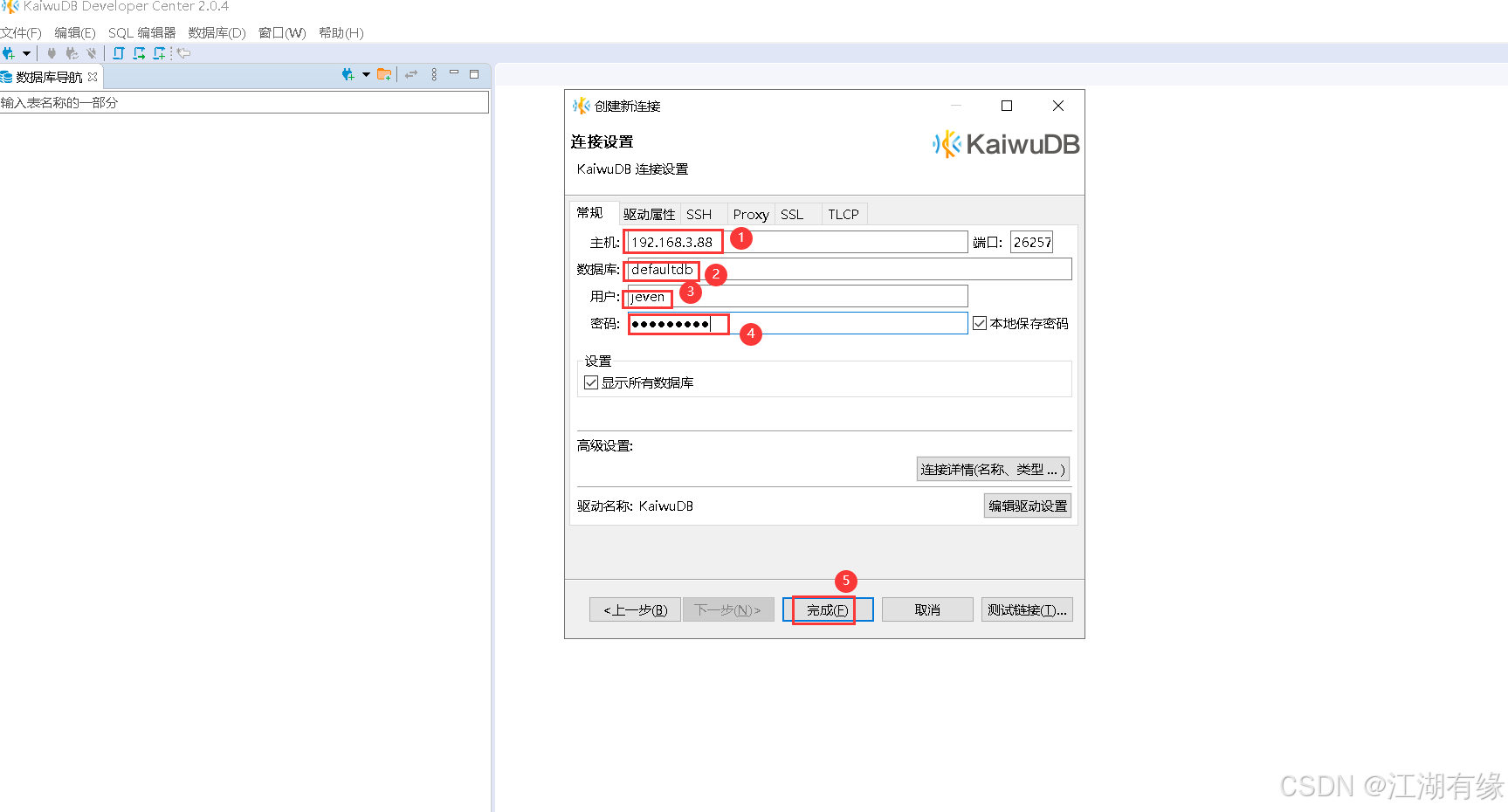
Task: Click the disconnect plug icon in main toolbar
Action: pyautogui.click(x=92, y=53)
